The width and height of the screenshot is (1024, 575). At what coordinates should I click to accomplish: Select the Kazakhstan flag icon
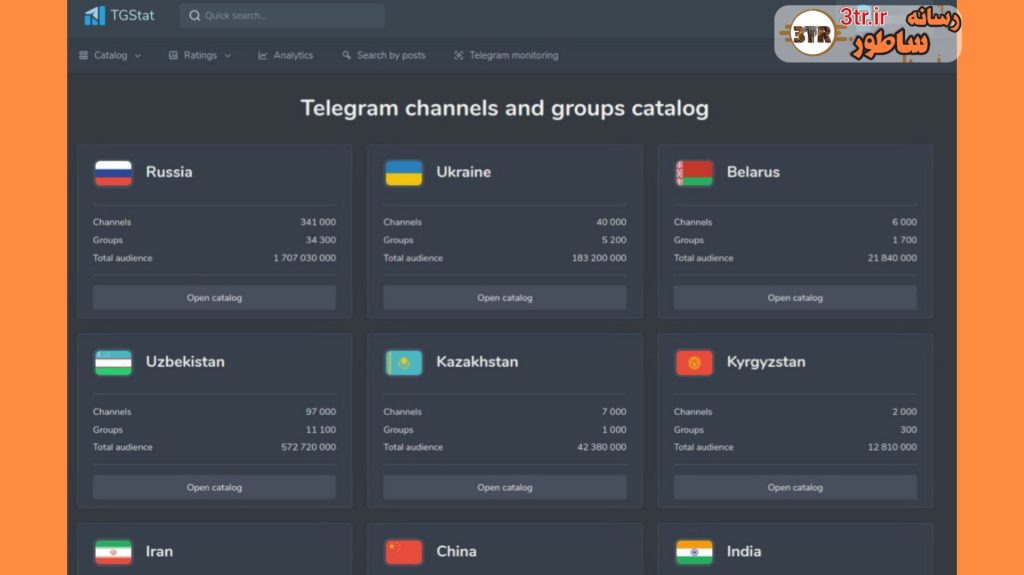pos(403,362)
